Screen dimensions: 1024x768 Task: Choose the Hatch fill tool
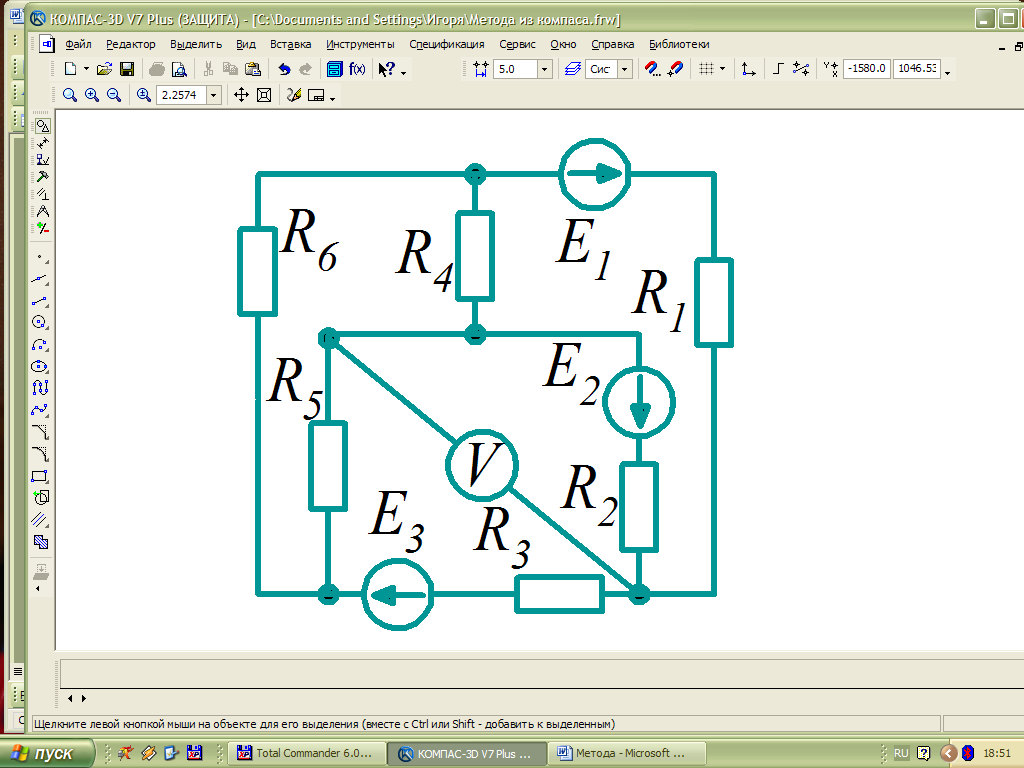pos(40,541)
